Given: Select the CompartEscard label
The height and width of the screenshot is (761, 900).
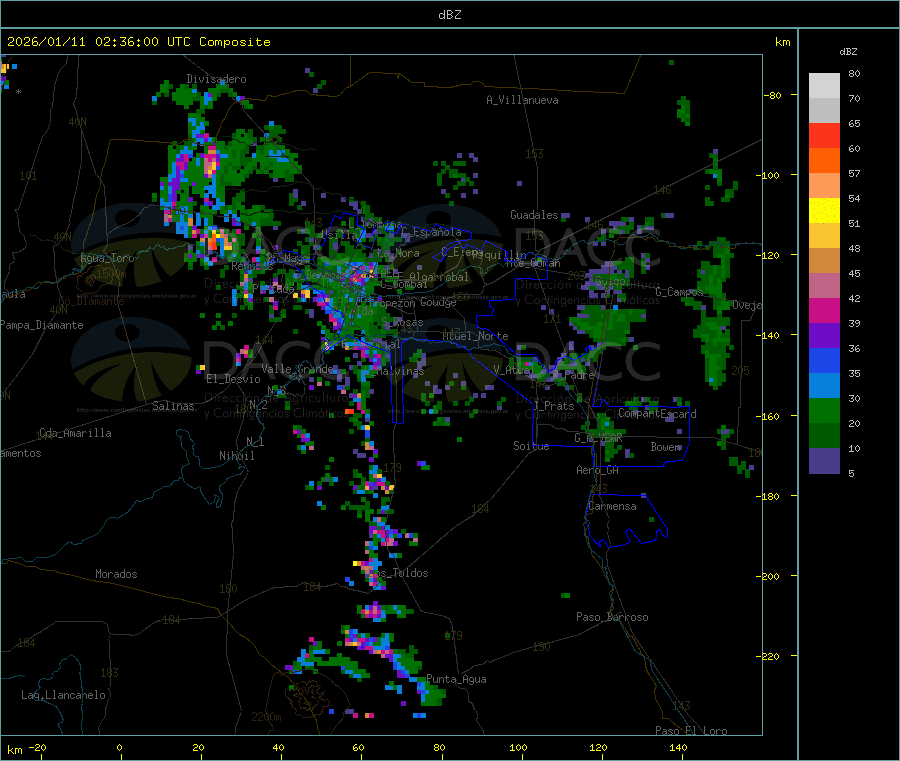Looking at the screenshot, I should 657,413.
